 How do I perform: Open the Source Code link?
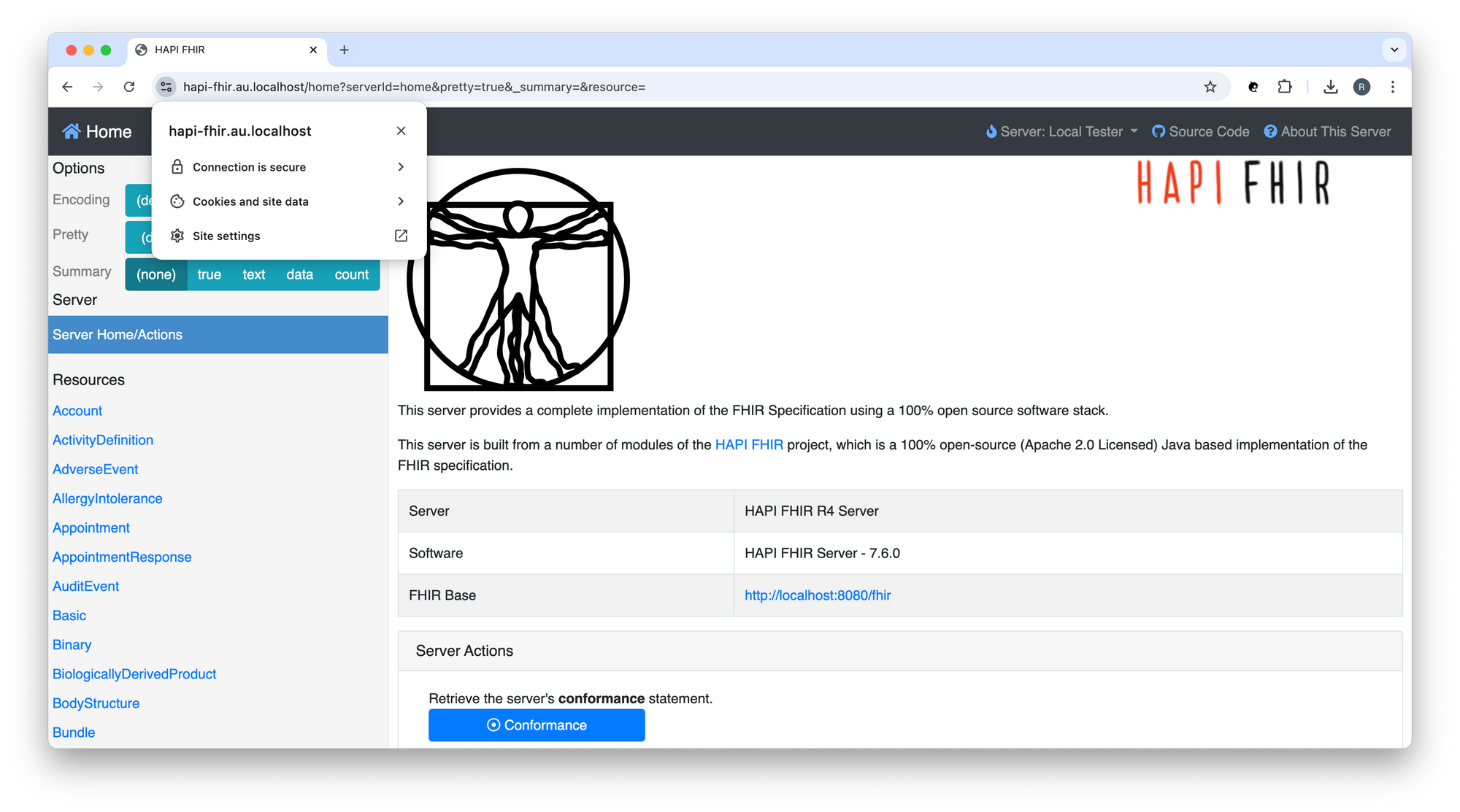tap(1201, 131)
